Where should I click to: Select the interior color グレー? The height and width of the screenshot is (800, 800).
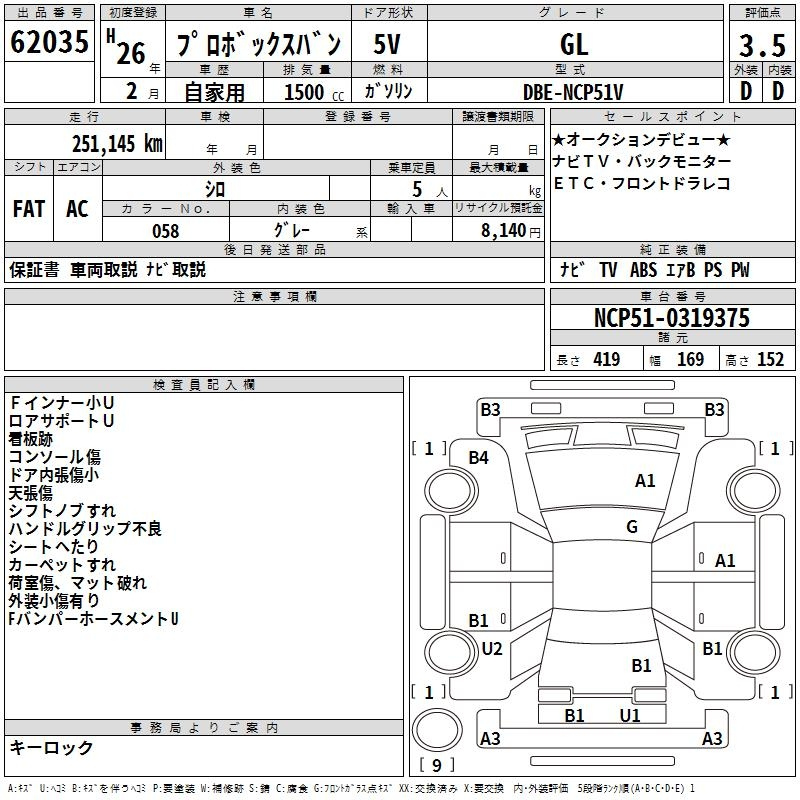[x=292, y=230]
